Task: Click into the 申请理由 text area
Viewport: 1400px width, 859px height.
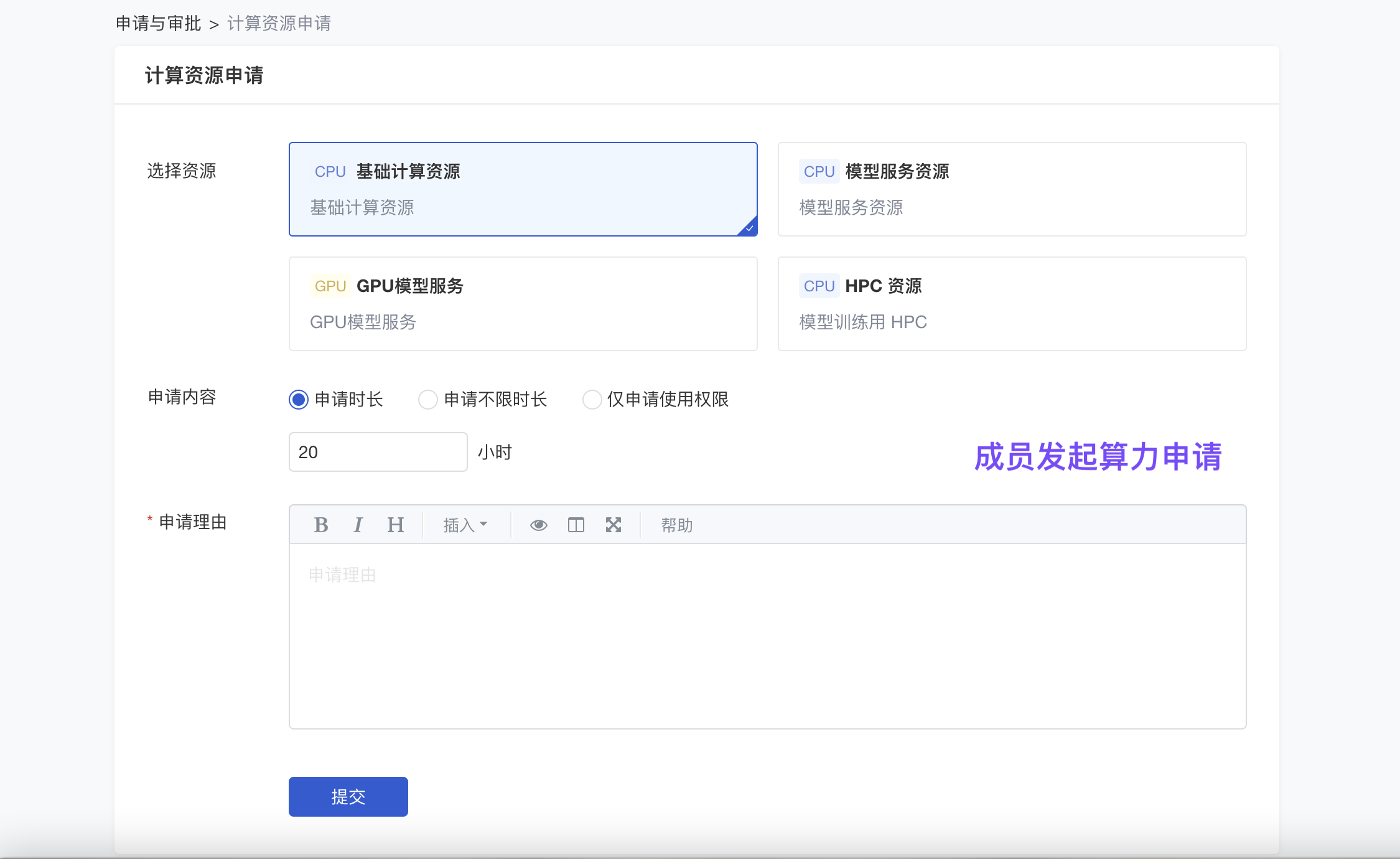Action: [x=767, y=635]
